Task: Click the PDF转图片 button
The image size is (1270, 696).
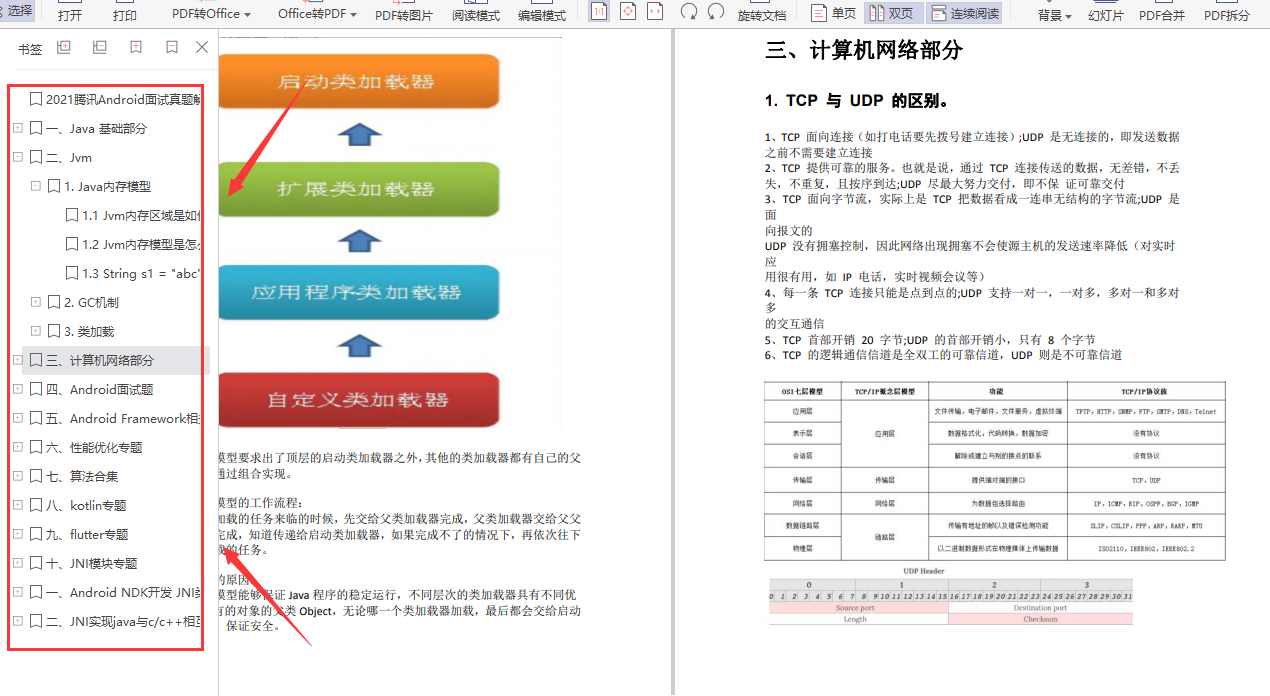Action: [x=404, y=16]
